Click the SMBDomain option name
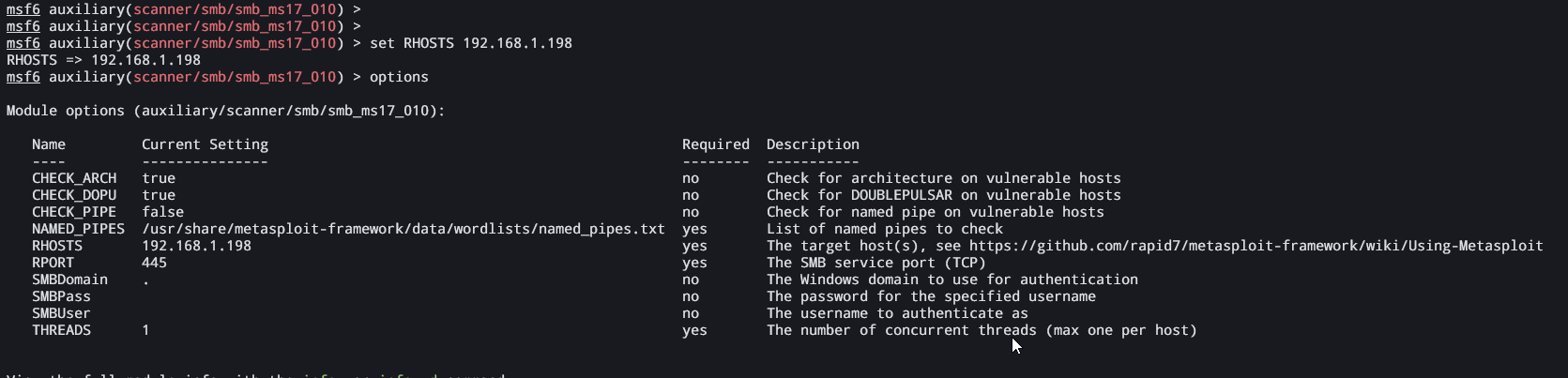The width and height of the screenshot is (1568, 378). [69, 280]
